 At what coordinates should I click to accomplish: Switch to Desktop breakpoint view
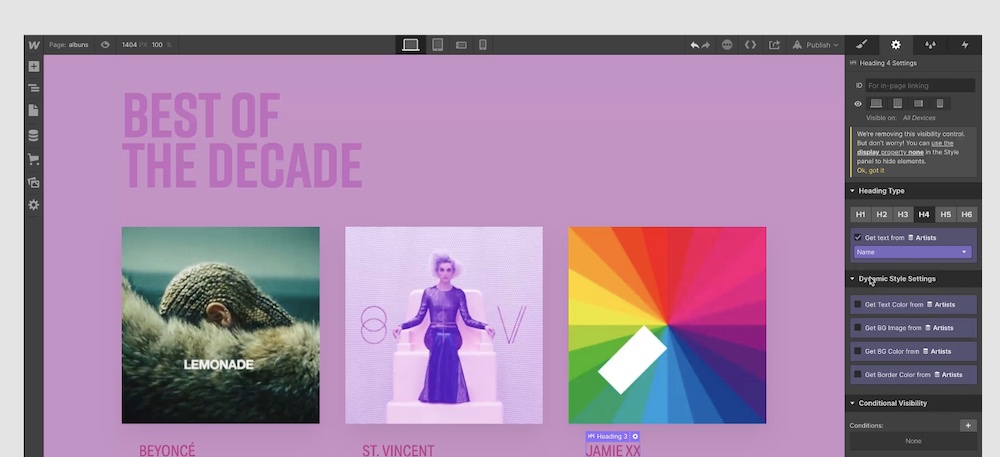[411, 45]
